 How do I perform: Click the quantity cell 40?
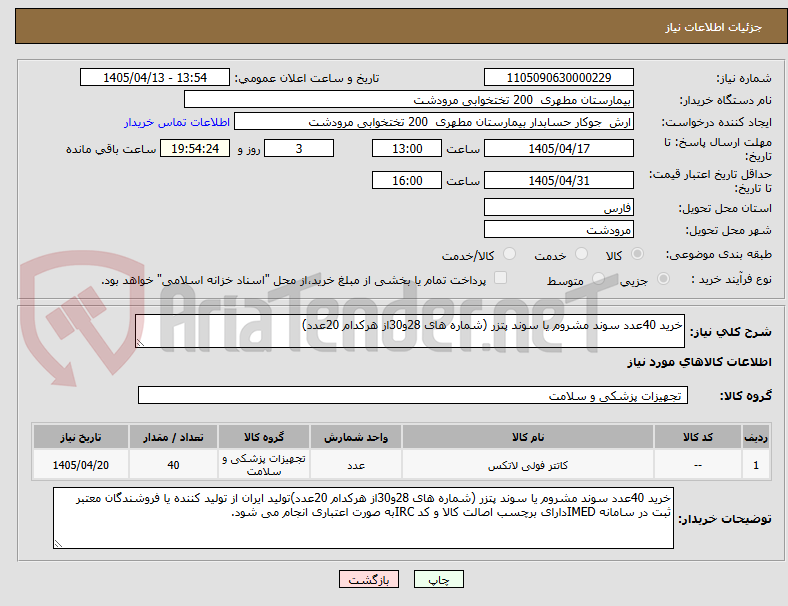tap(173, 465)
